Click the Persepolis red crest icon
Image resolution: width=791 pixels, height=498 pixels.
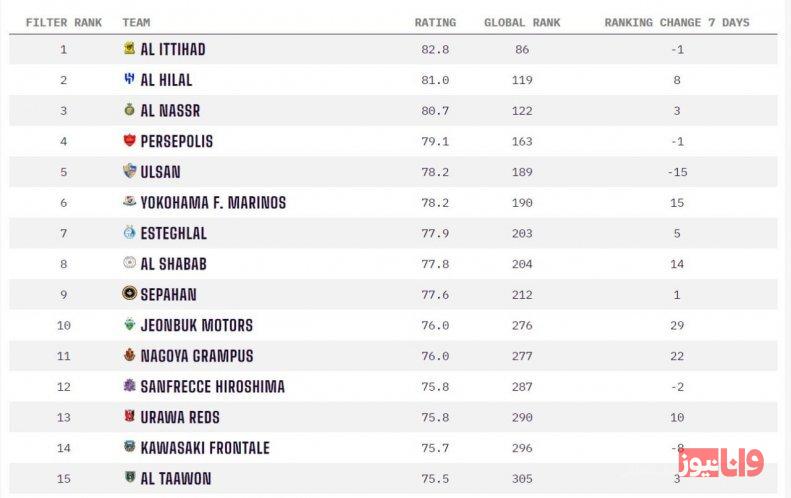pos(129,141)
